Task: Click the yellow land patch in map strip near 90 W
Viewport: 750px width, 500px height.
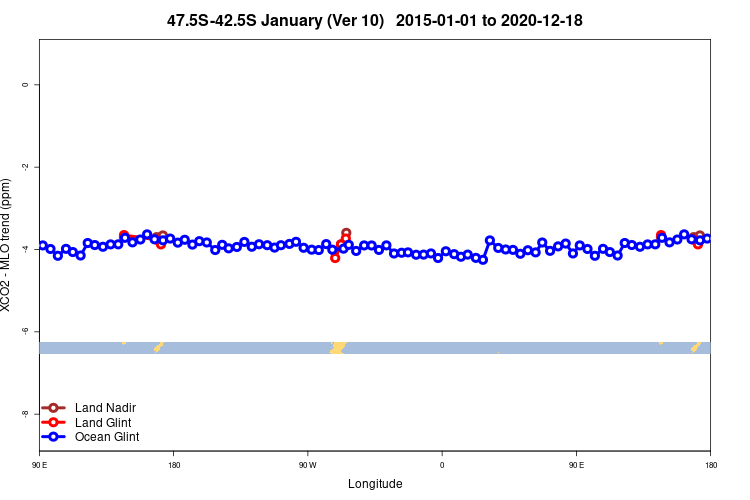Action: 338,348
